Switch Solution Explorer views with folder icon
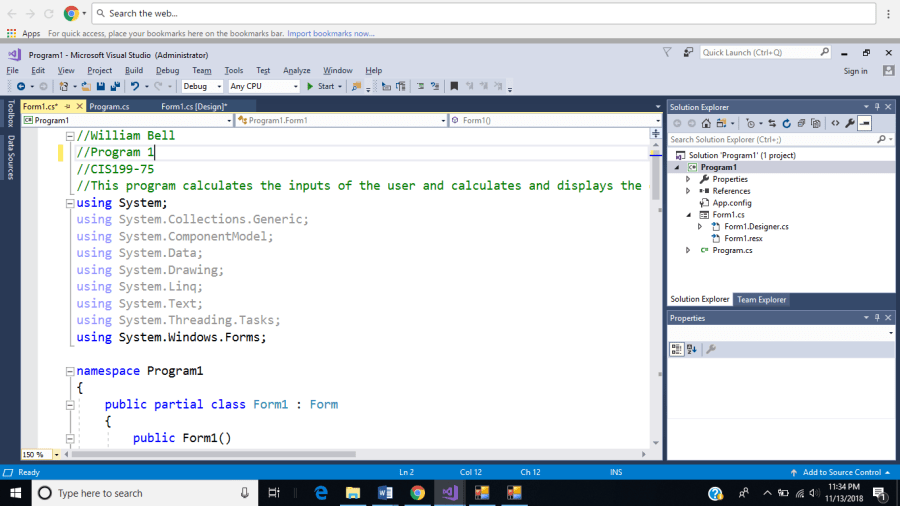900x506 pixels. [x=721, y=123]
